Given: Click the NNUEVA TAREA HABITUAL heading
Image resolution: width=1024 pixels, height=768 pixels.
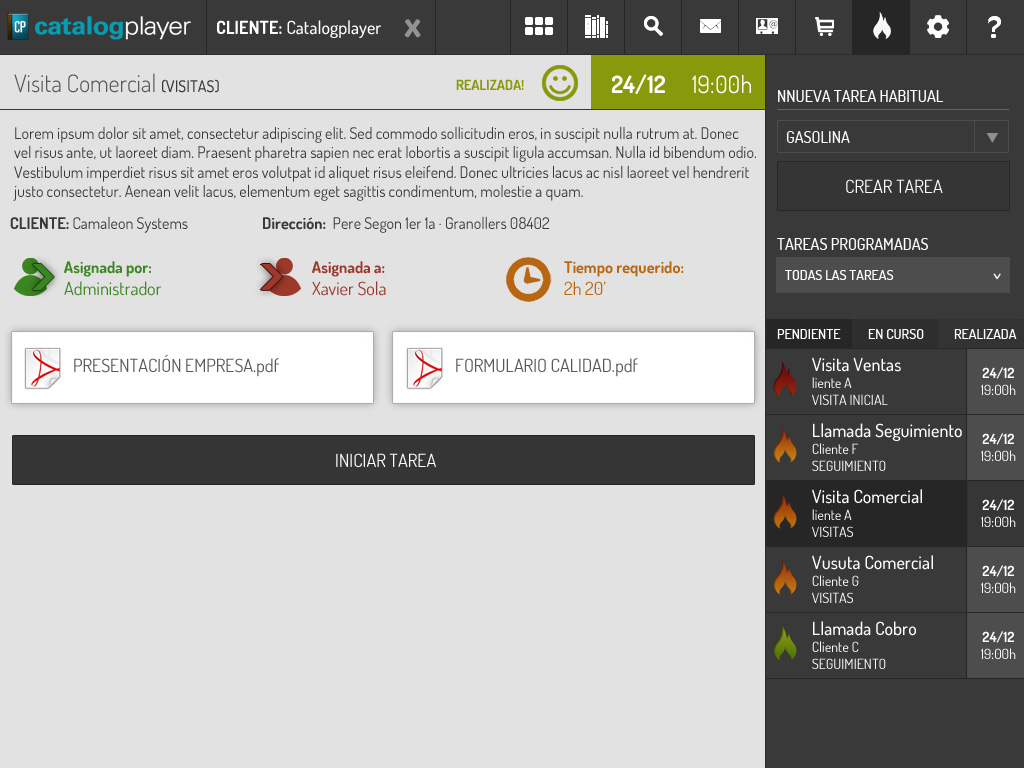Looking at the screenshot, I should (x=859, y=96).
